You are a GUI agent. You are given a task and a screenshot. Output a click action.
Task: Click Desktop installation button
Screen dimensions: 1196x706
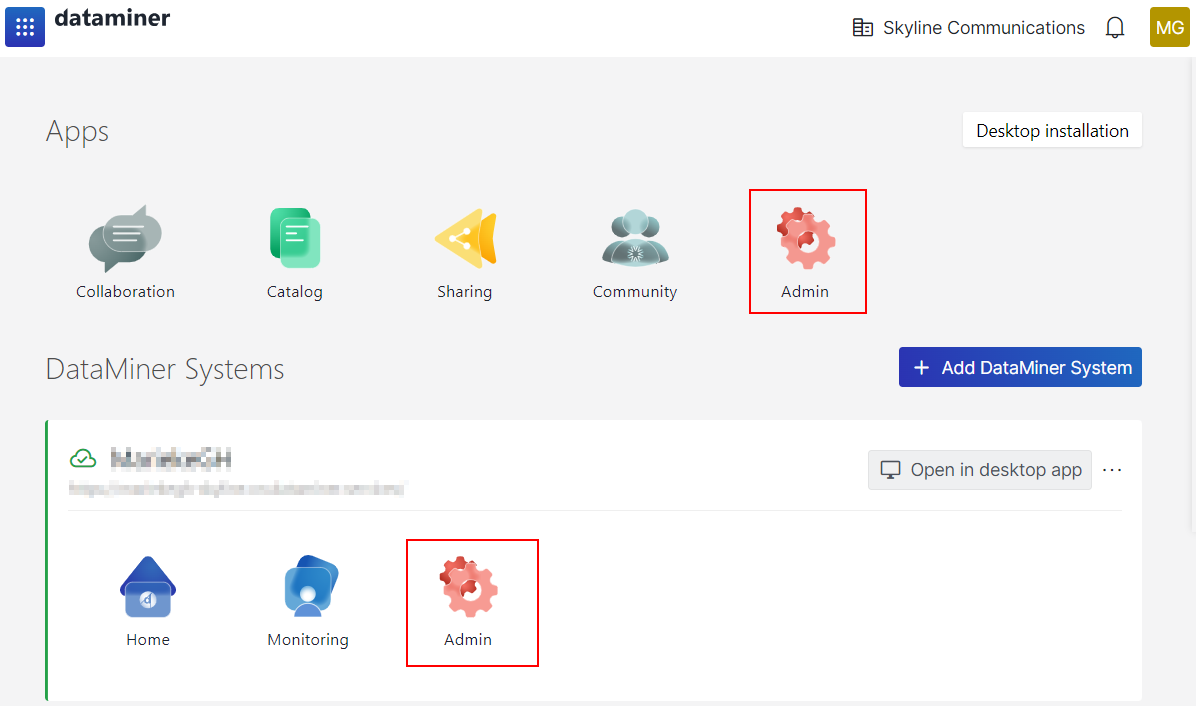[1052, 130]
